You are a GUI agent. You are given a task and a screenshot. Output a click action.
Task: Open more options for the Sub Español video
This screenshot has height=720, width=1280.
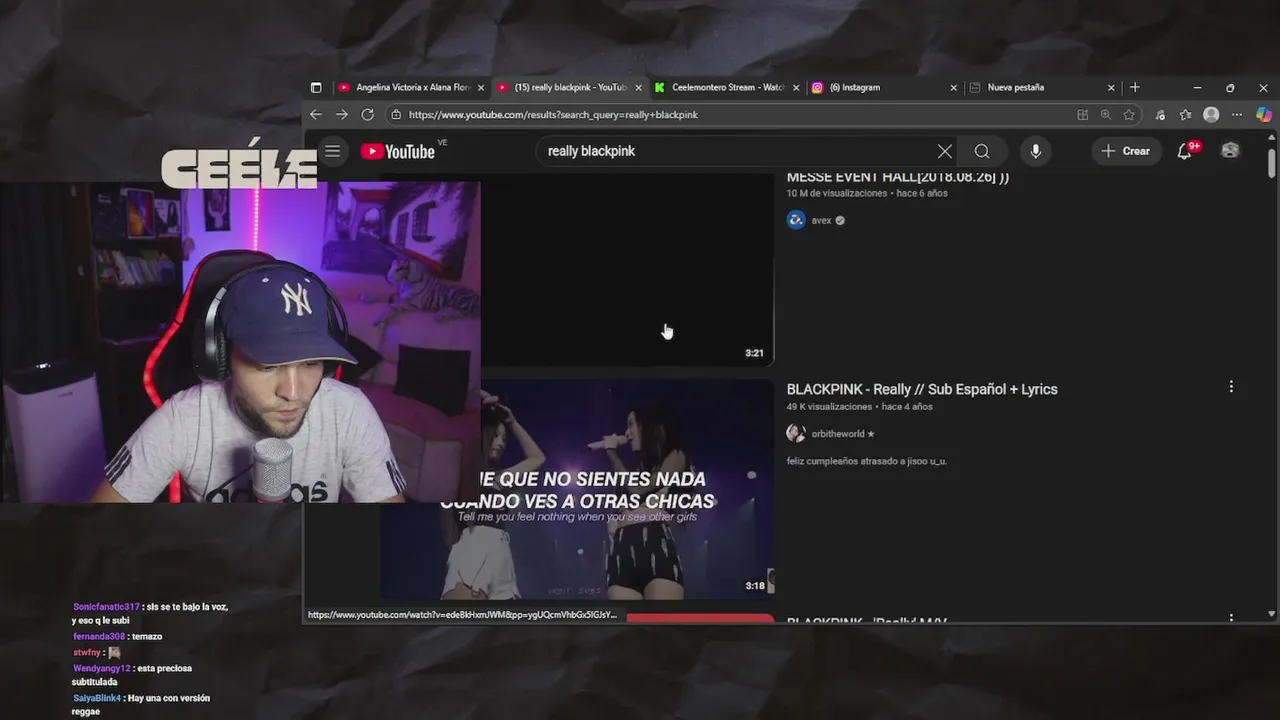pyautogui.click(x=1231, y=387)
